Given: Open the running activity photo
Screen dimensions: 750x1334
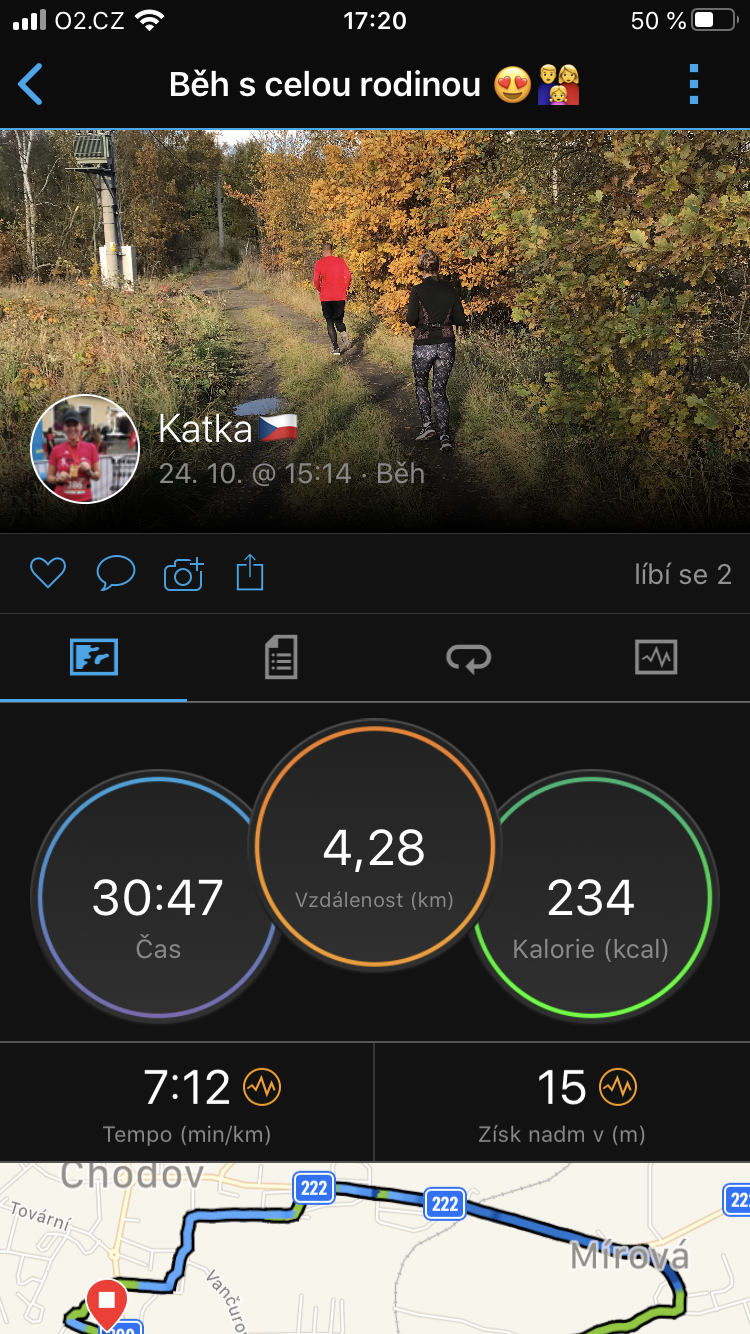Looking at the screenshot, I should [x=375, y=330].
